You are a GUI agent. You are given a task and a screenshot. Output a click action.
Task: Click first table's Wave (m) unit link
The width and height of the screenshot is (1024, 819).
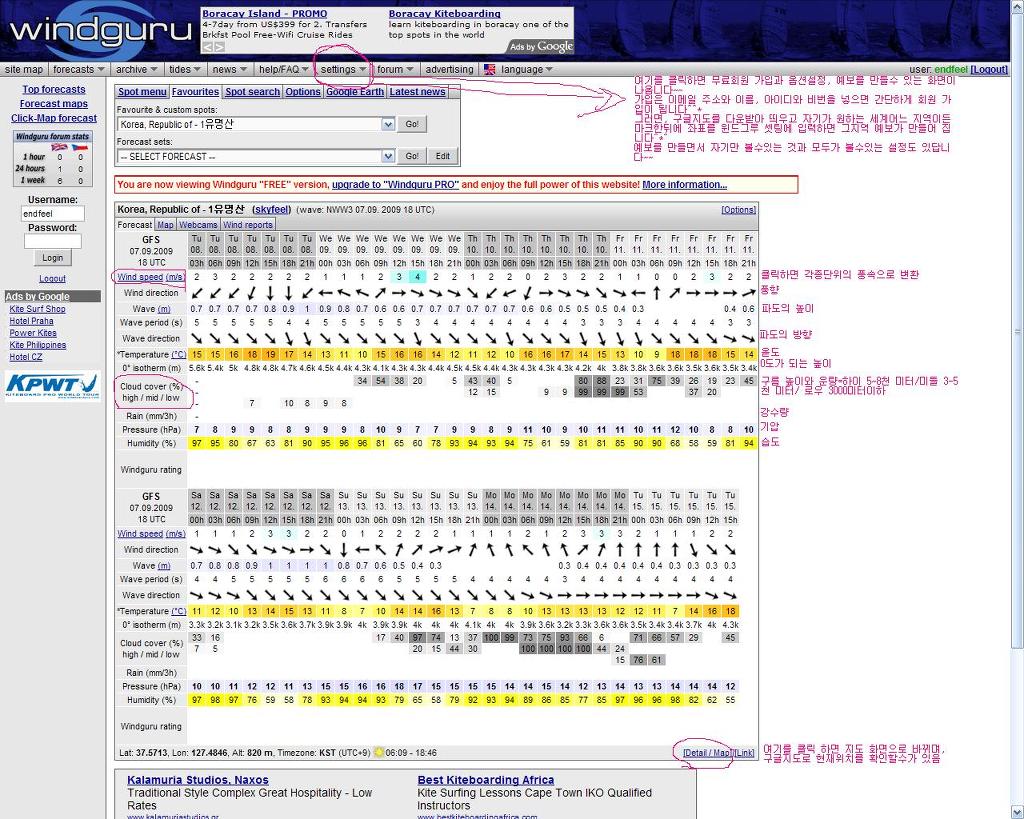[164, 309]
